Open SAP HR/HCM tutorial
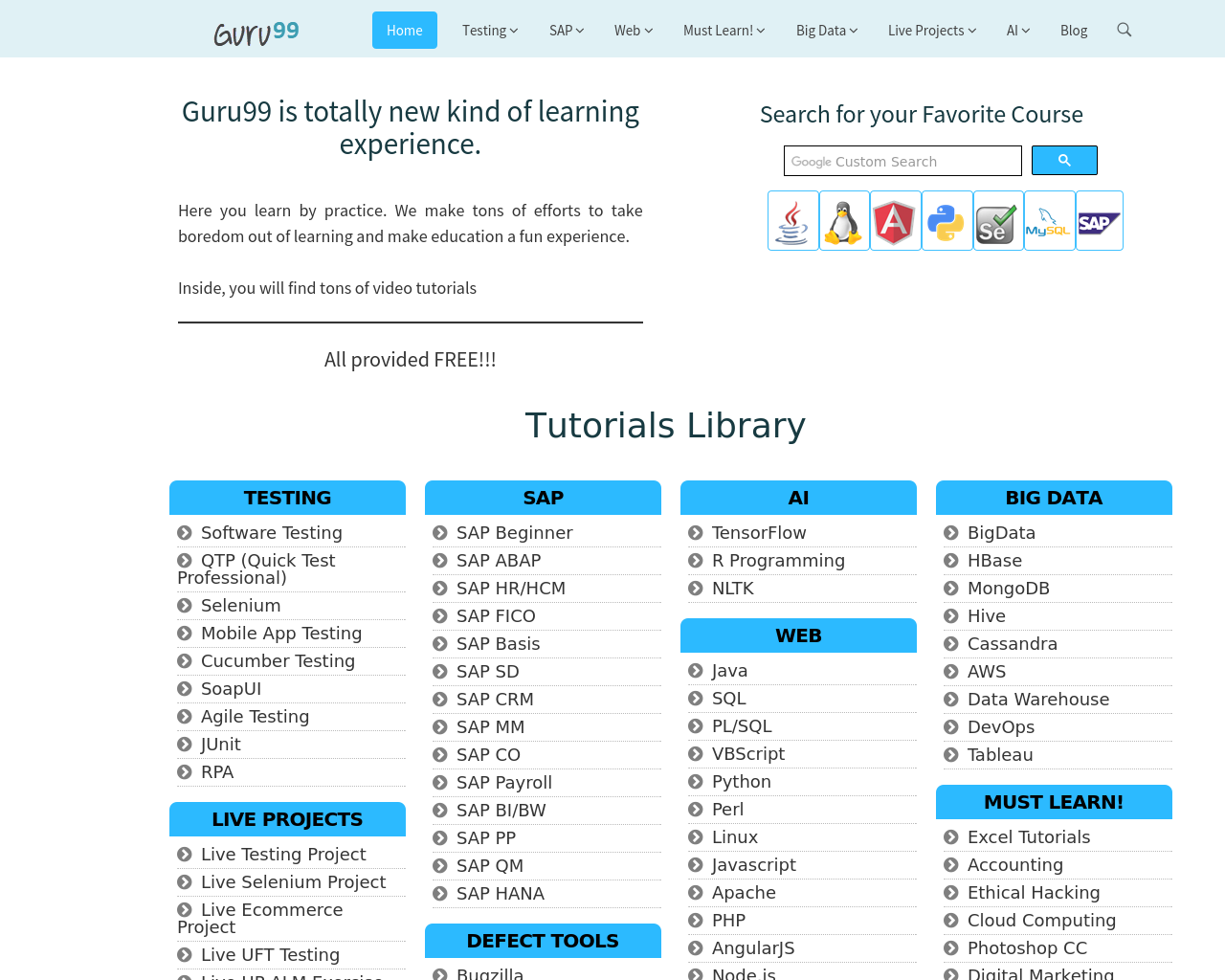The image size is (1225, 980). [x=511, y=589]
